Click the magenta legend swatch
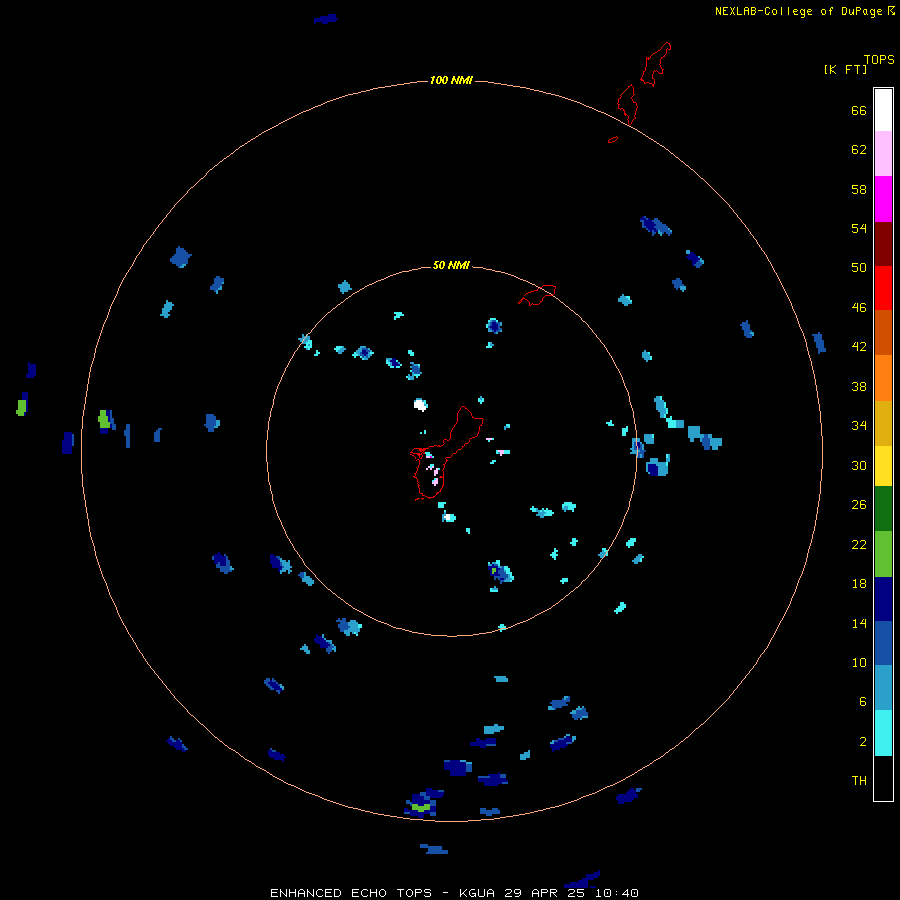This screenshot has height=900, width=900. point(883,199)
